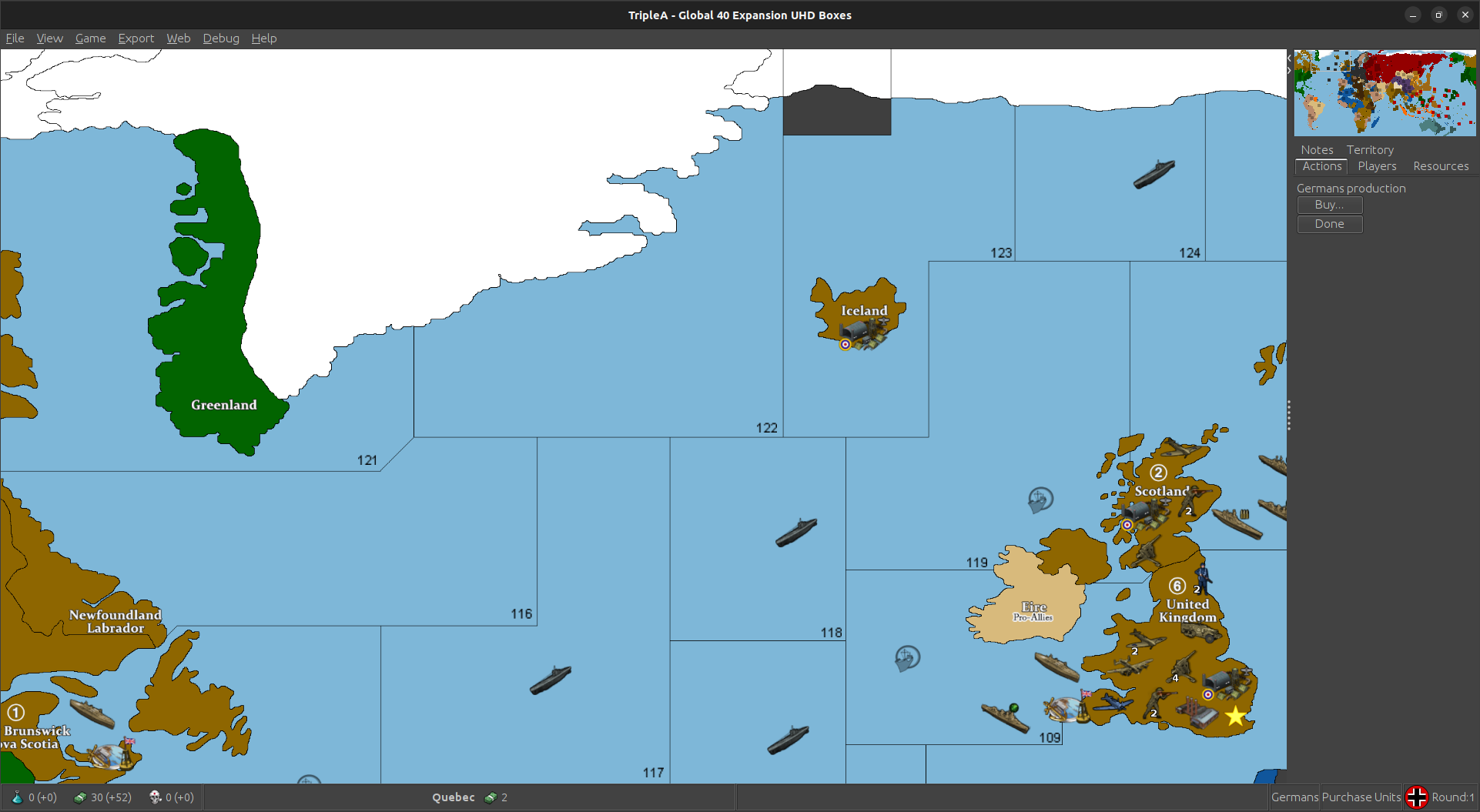Select the battleship with shells east of Scotland
The image size is (1480, 812).
coord(1237,523)
